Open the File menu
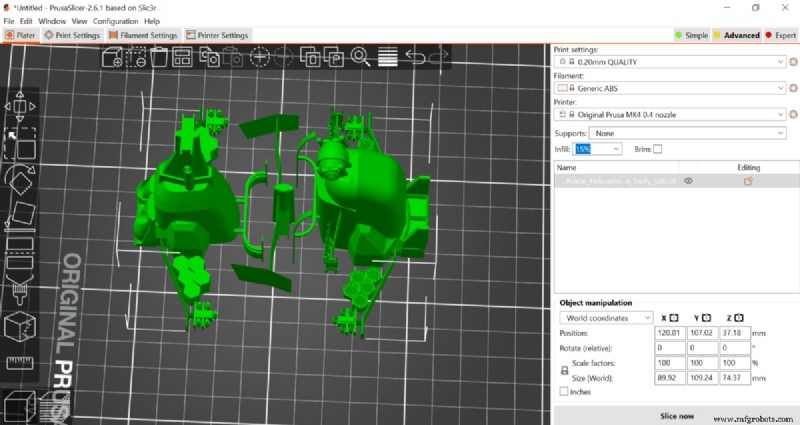800x425 pixels. [x=9, y=21]
